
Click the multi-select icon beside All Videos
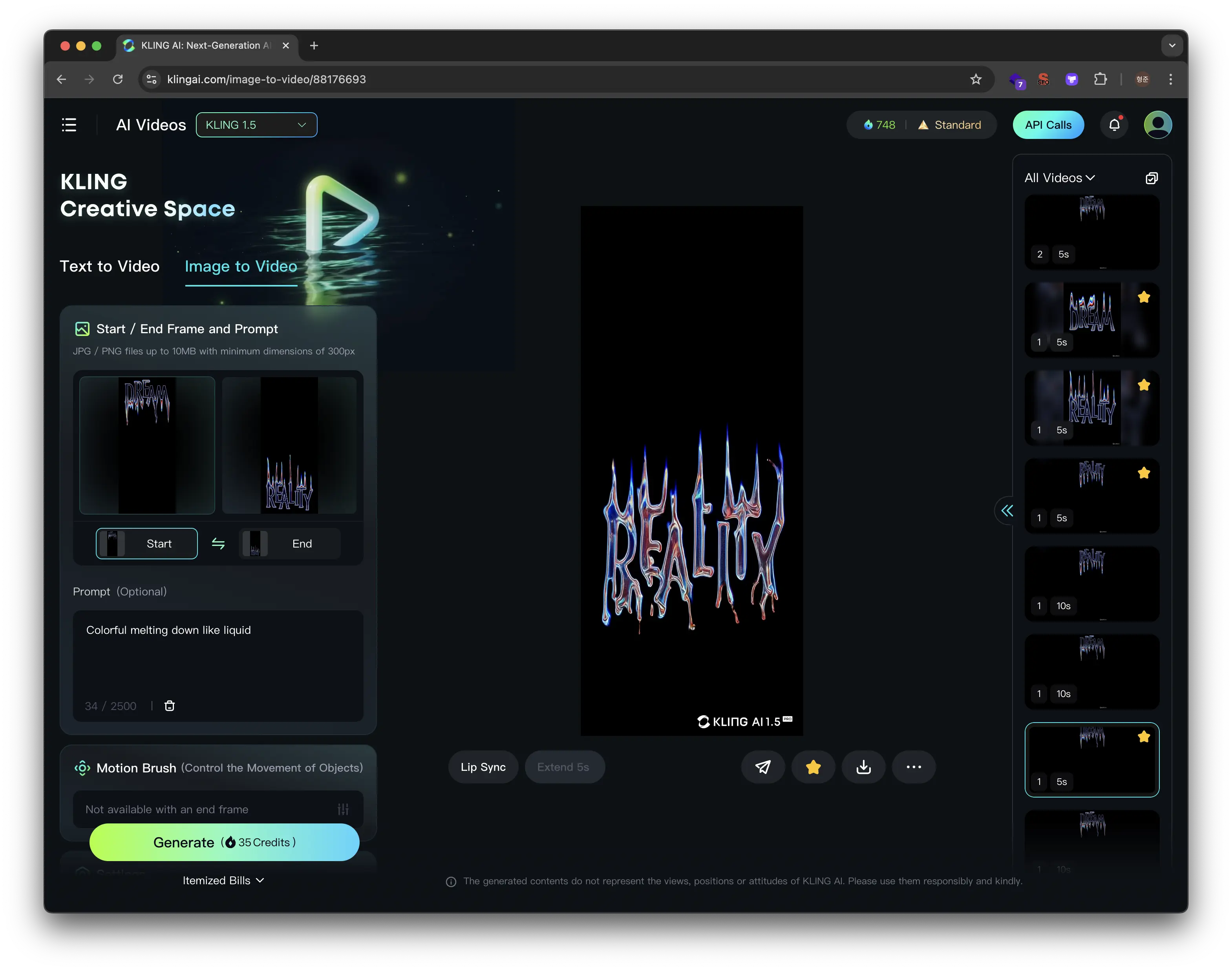[1151, 178]
